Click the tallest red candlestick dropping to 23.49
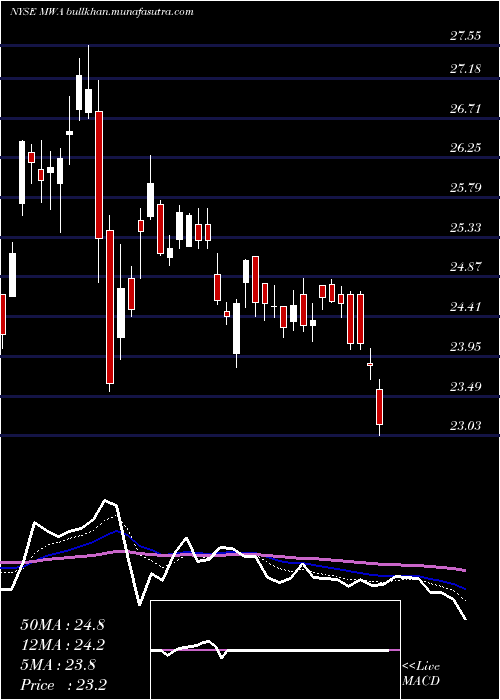This screenshot has height=700, width=500. pyautogui.click(x=110, y=307)
